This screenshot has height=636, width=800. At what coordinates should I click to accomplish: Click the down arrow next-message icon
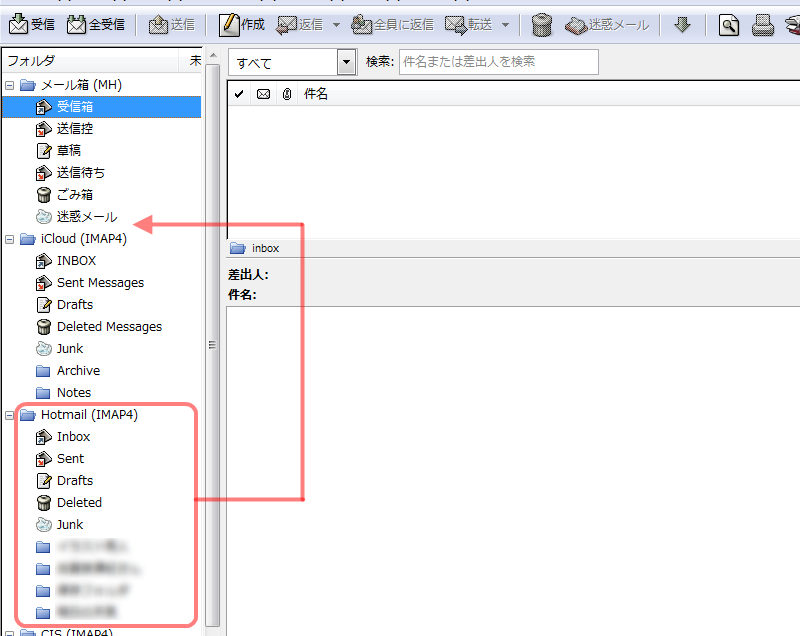(682, 25)
